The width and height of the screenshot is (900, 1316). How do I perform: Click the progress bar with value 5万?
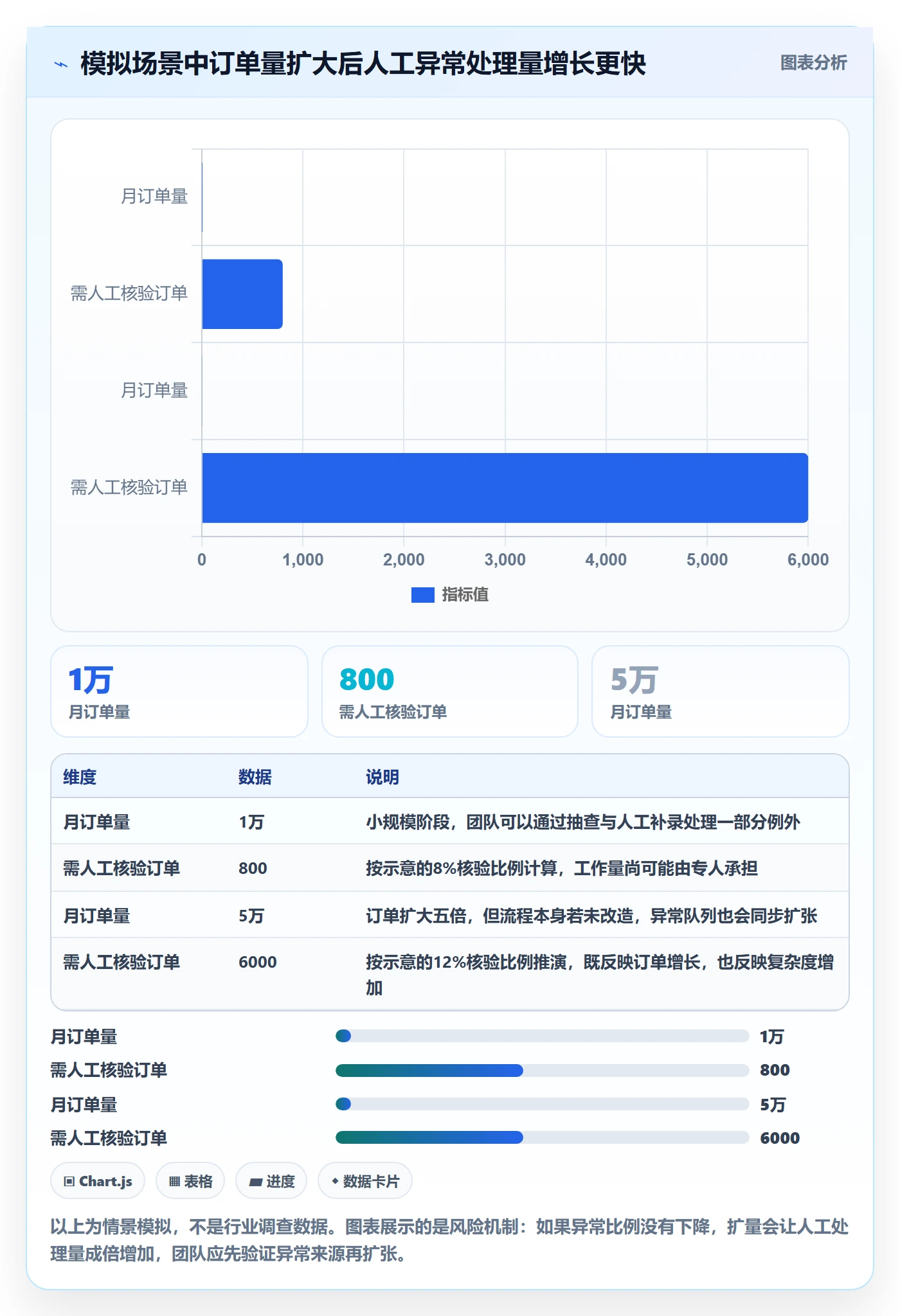click(x=542, y=1104)
